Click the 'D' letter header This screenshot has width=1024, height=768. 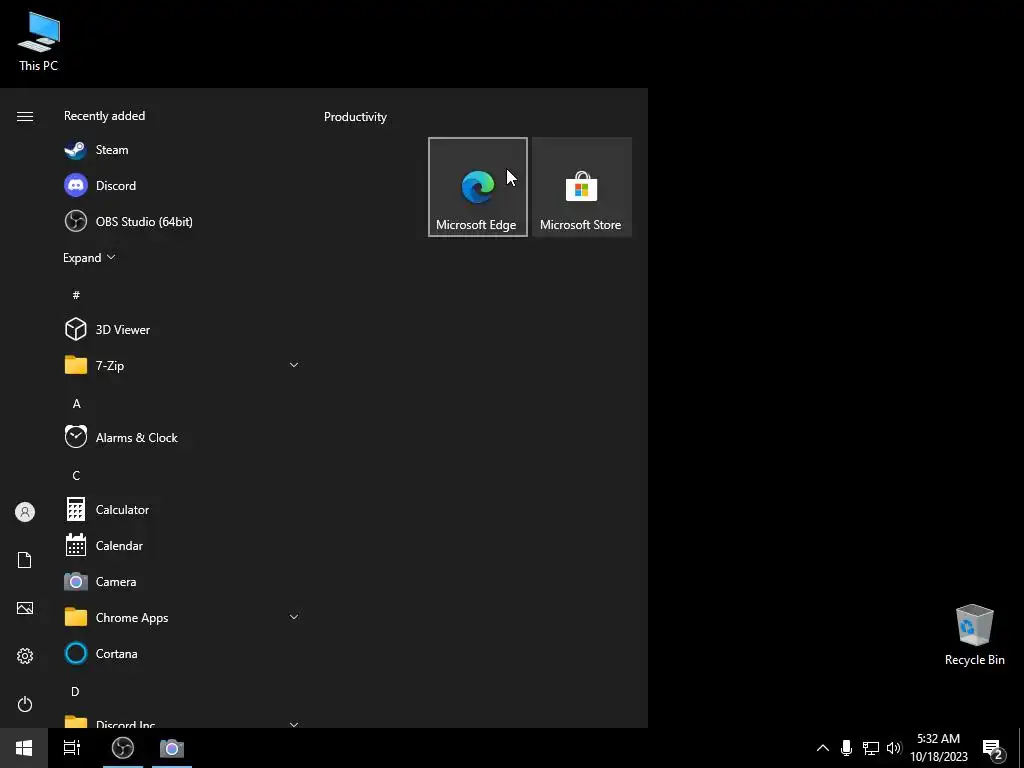[x=75, y=692]
